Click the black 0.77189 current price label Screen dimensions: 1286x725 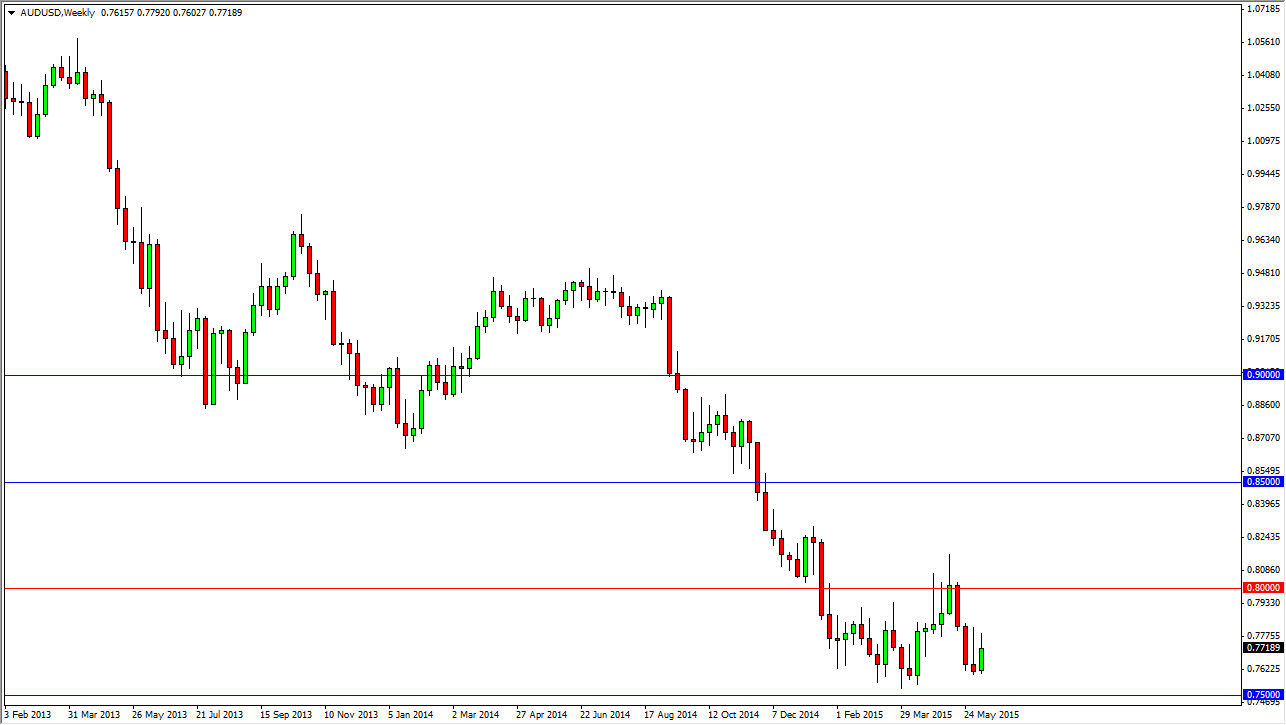tap(1262, 648)
